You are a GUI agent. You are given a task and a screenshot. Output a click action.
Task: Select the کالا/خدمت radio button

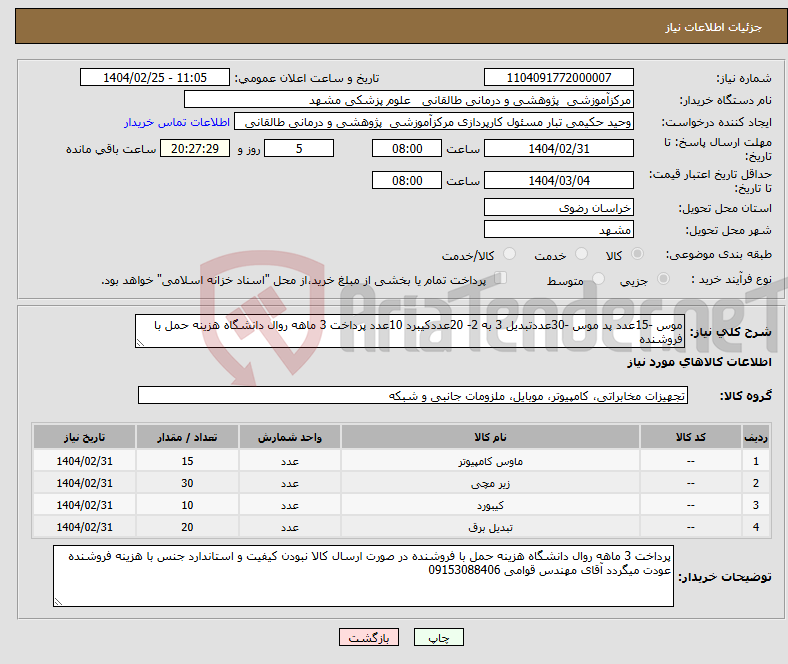[x=509, y=254]
